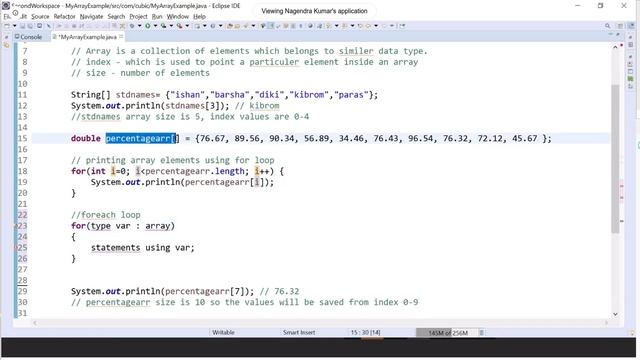This screenshot has width=640, height=360.
Task: Click the New Java Package icon
Action: 197,26
